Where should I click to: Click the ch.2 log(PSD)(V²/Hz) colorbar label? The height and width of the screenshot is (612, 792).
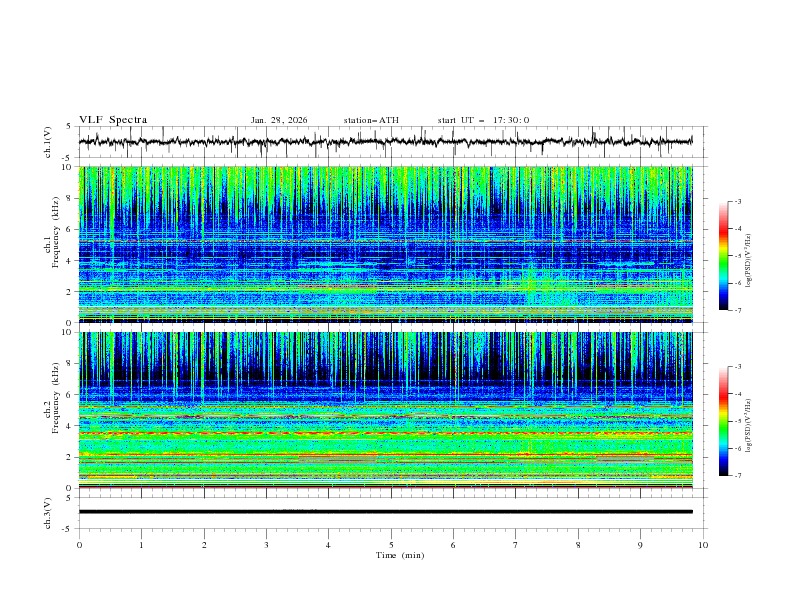(748, 425)
